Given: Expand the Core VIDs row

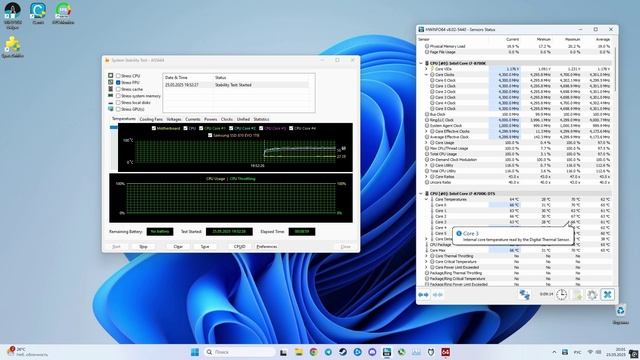Looking at the screenshot, I should (427, 69).
